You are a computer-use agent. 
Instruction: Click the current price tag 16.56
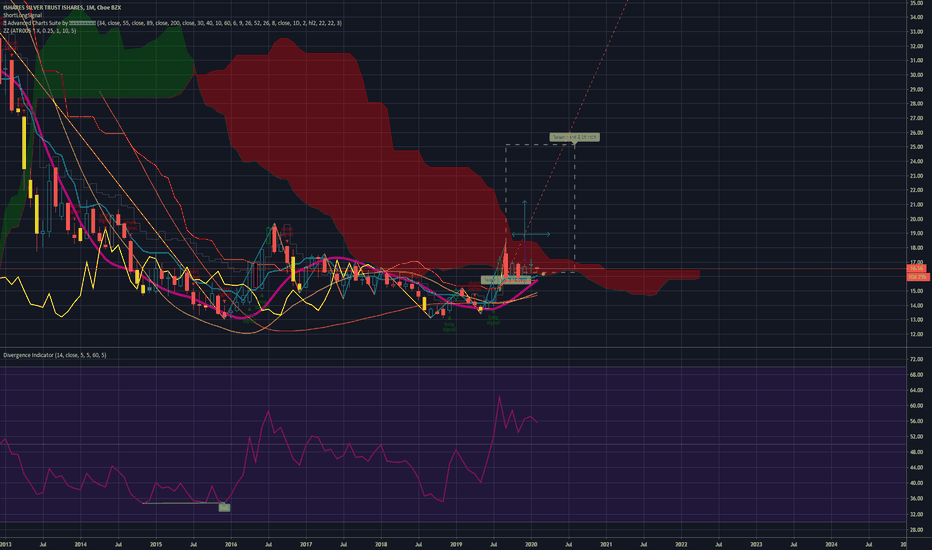point(919,269)
